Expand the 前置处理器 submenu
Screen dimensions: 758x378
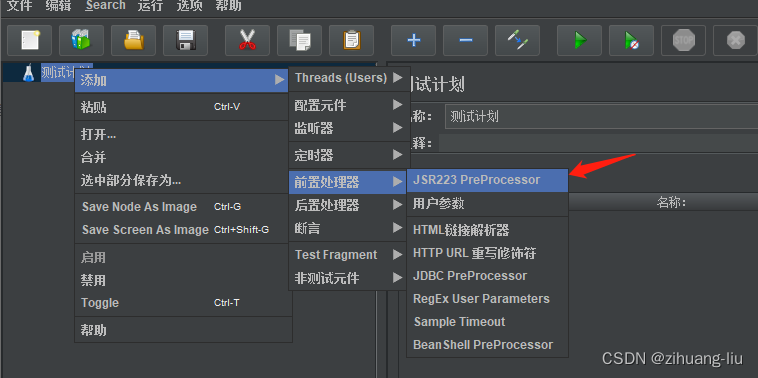click(348, 182)
